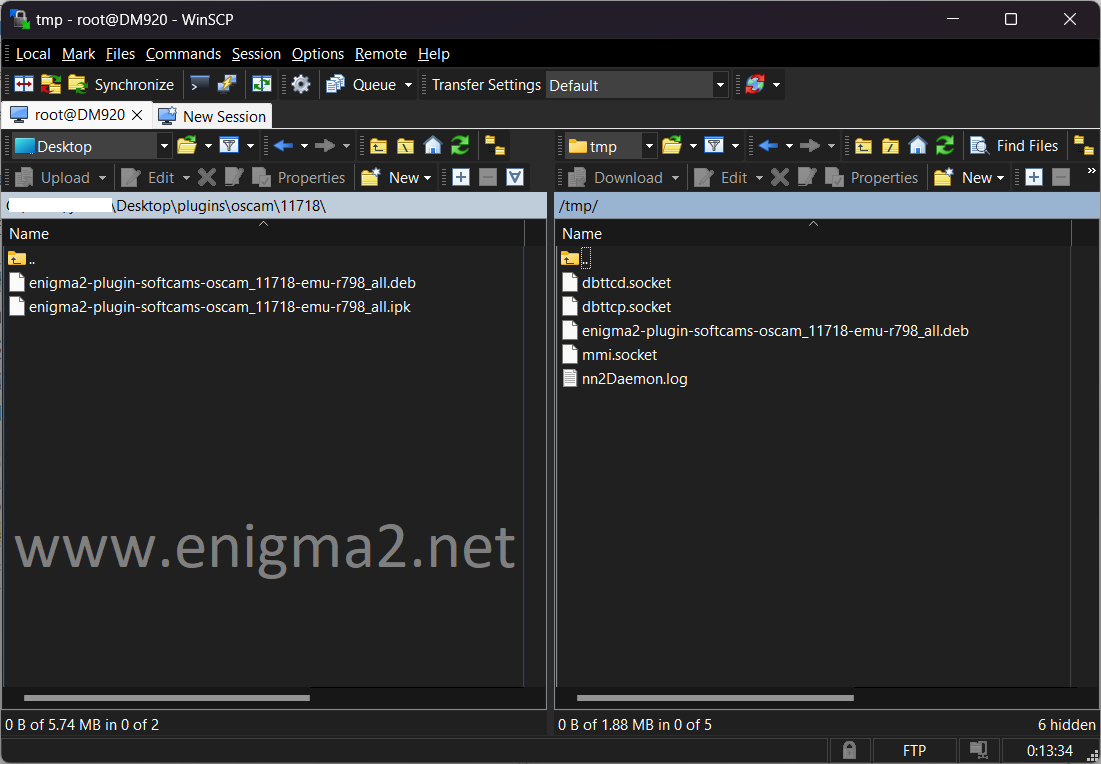Click local panel Open Directory folder icon
Screen dimensions: 1101x764
point(187,146)
